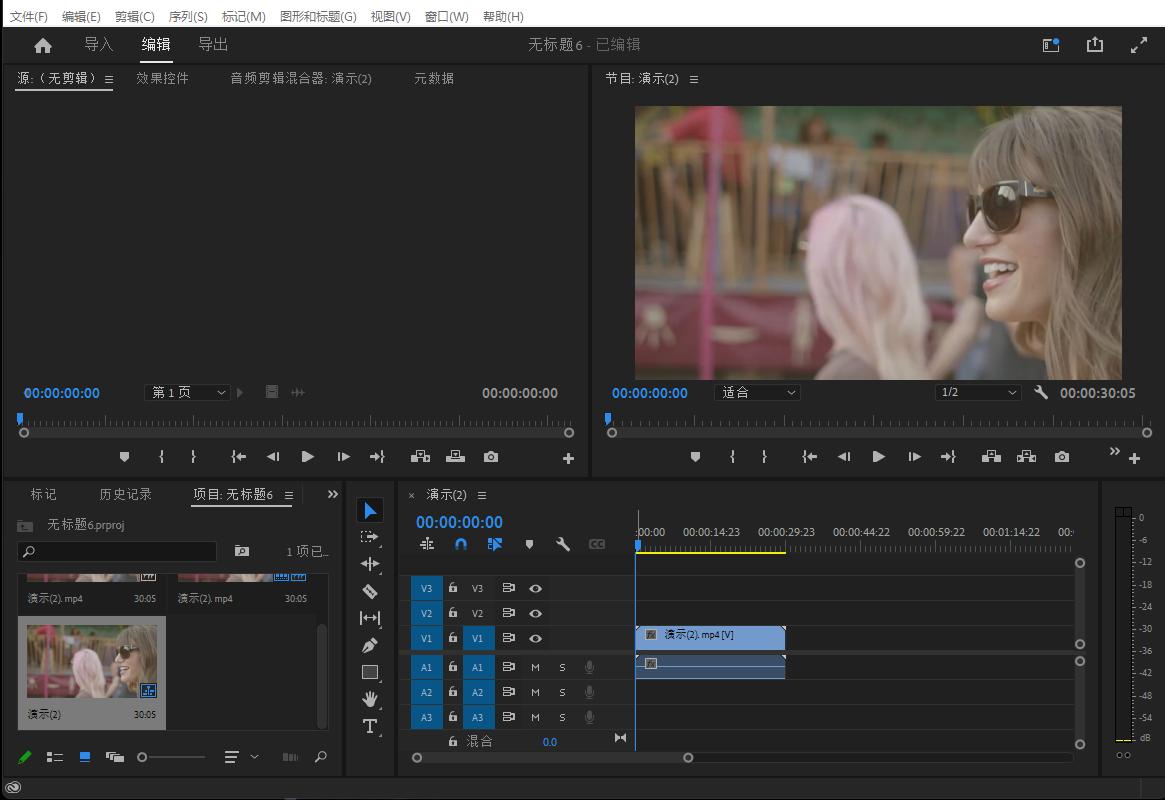Click the Home icon
The height and width of the screenshot is (800, 1165).
43,45
